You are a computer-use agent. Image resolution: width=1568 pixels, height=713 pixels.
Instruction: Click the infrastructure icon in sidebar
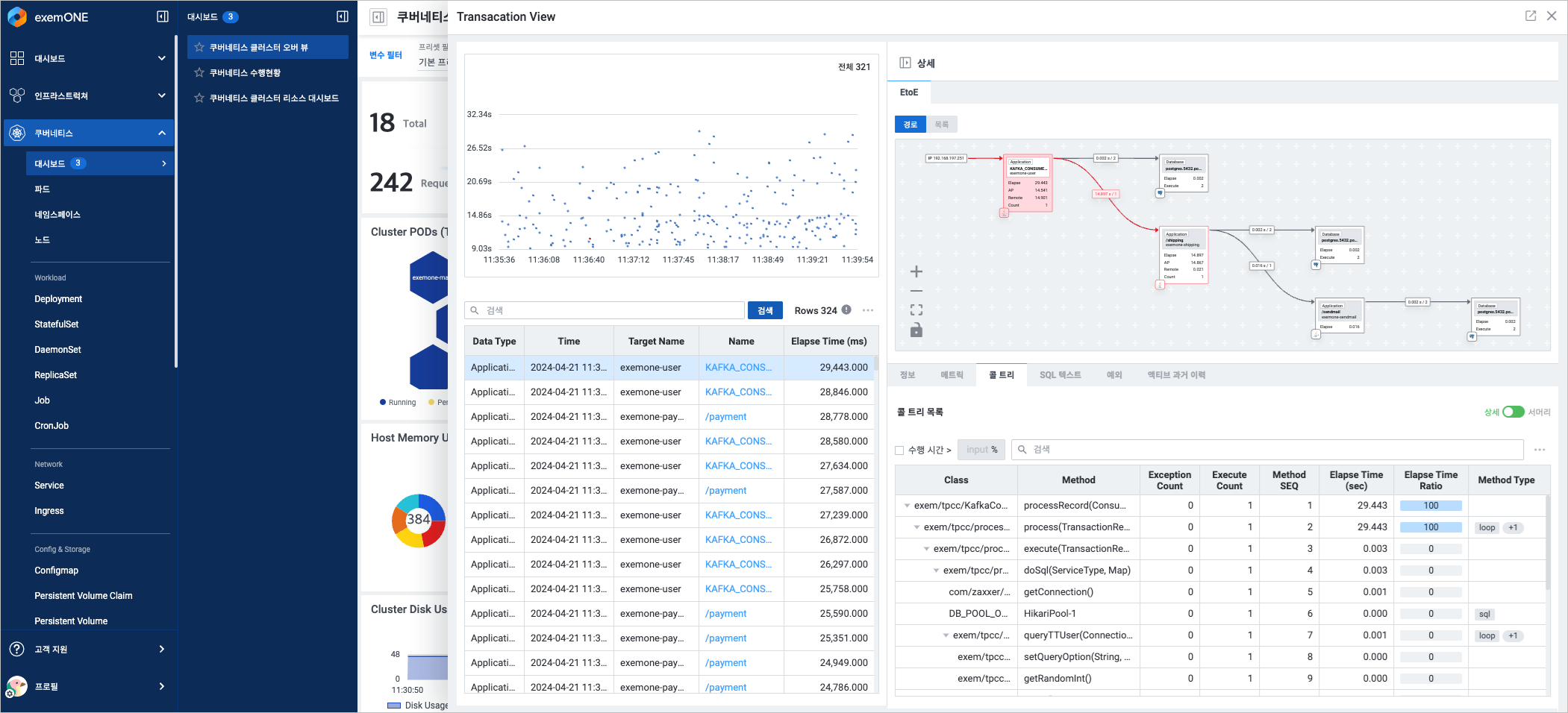[17, 95]
